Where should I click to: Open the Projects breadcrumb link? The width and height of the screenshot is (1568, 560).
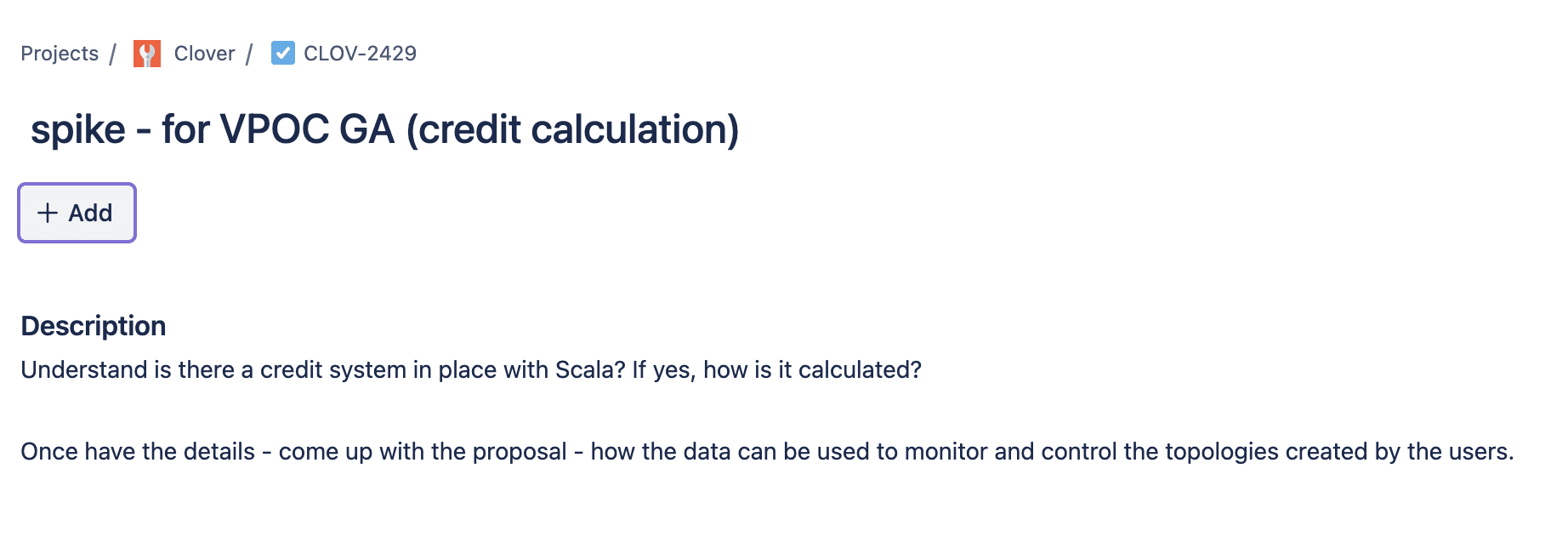(60, 54)
